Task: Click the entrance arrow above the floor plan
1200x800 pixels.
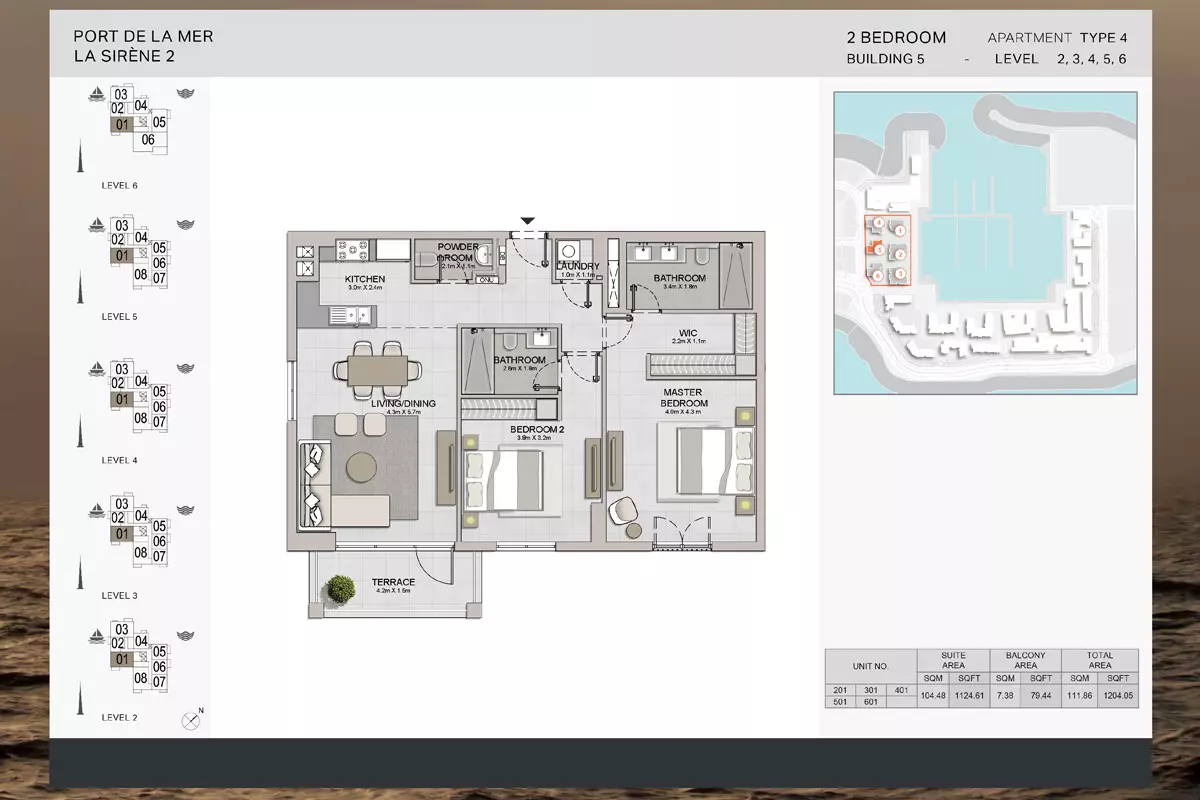Action: [x=528, y=221]
